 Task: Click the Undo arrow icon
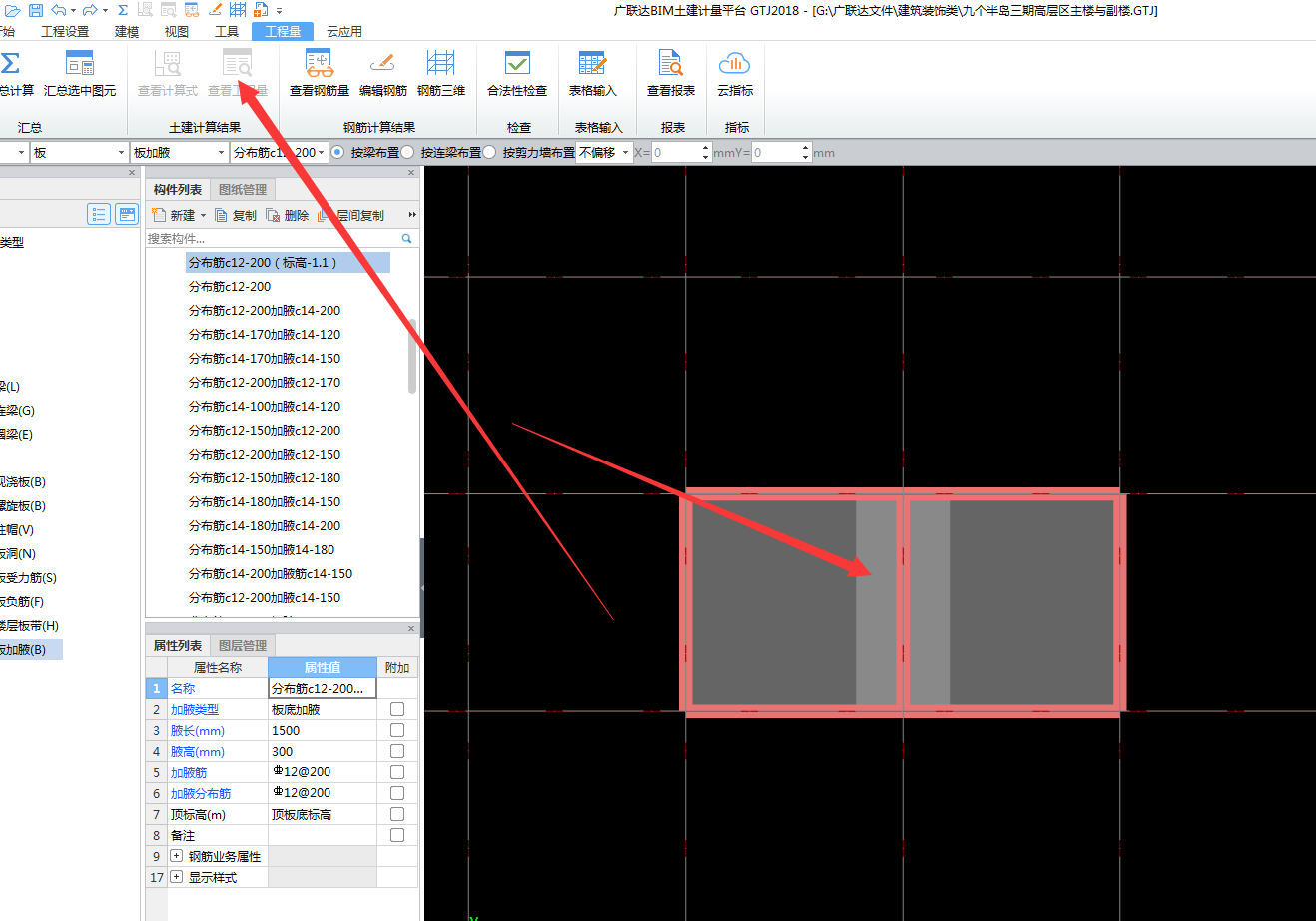(x=58, y=10)
